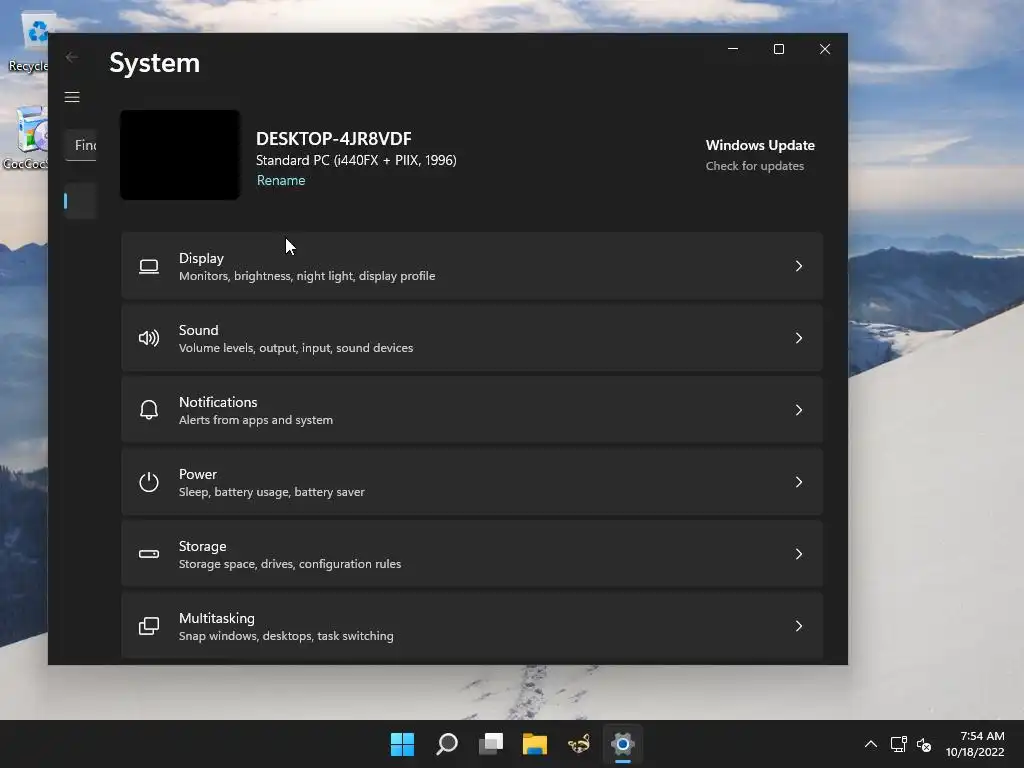The width and height of the screenshot is (1024, 768).
Task: Show hidden system tray icons
Action: tap(871, 744)
